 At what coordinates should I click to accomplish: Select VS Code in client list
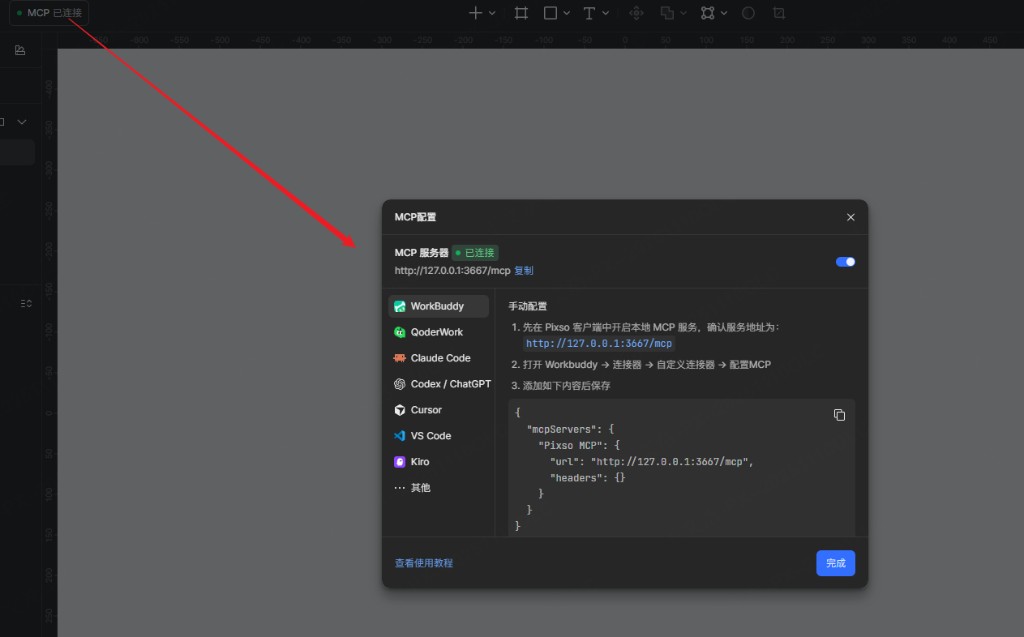coord(438,436)
